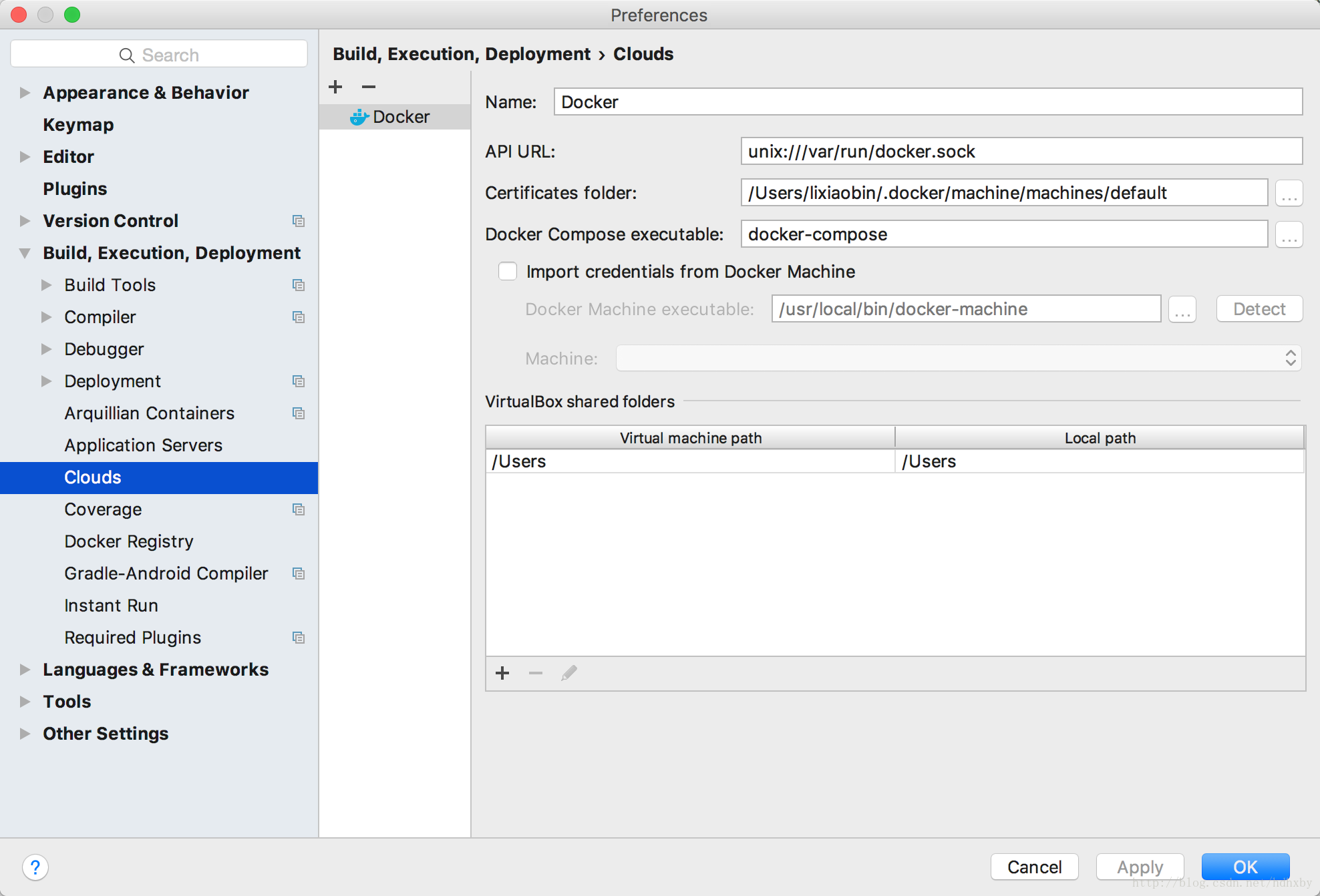Click the Name input field
Image resolution: width=1320 pixels, height=896 pixels.
[929, 102]
